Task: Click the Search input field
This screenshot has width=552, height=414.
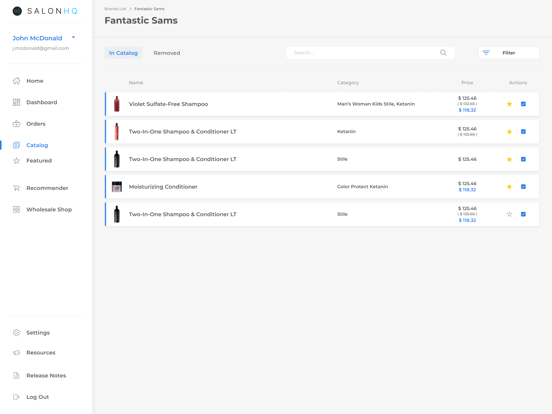Action: pyautogui.click(x=370, y=53)
